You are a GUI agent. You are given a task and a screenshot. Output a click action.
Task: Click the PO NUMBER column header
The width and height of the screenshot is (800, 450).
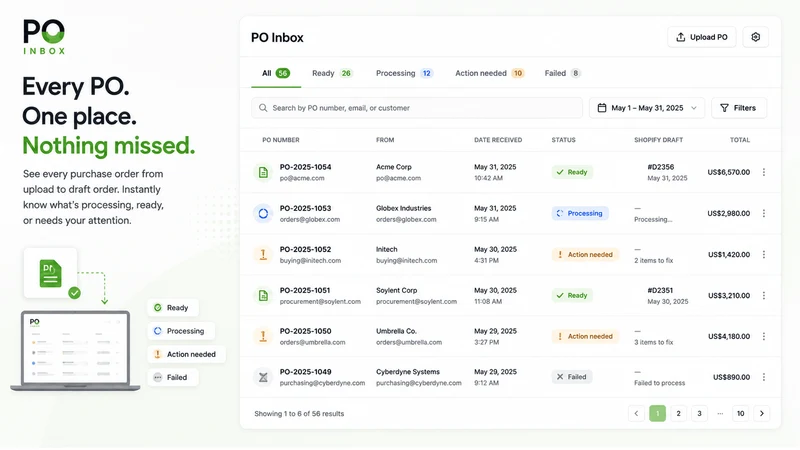click(281, 140)
